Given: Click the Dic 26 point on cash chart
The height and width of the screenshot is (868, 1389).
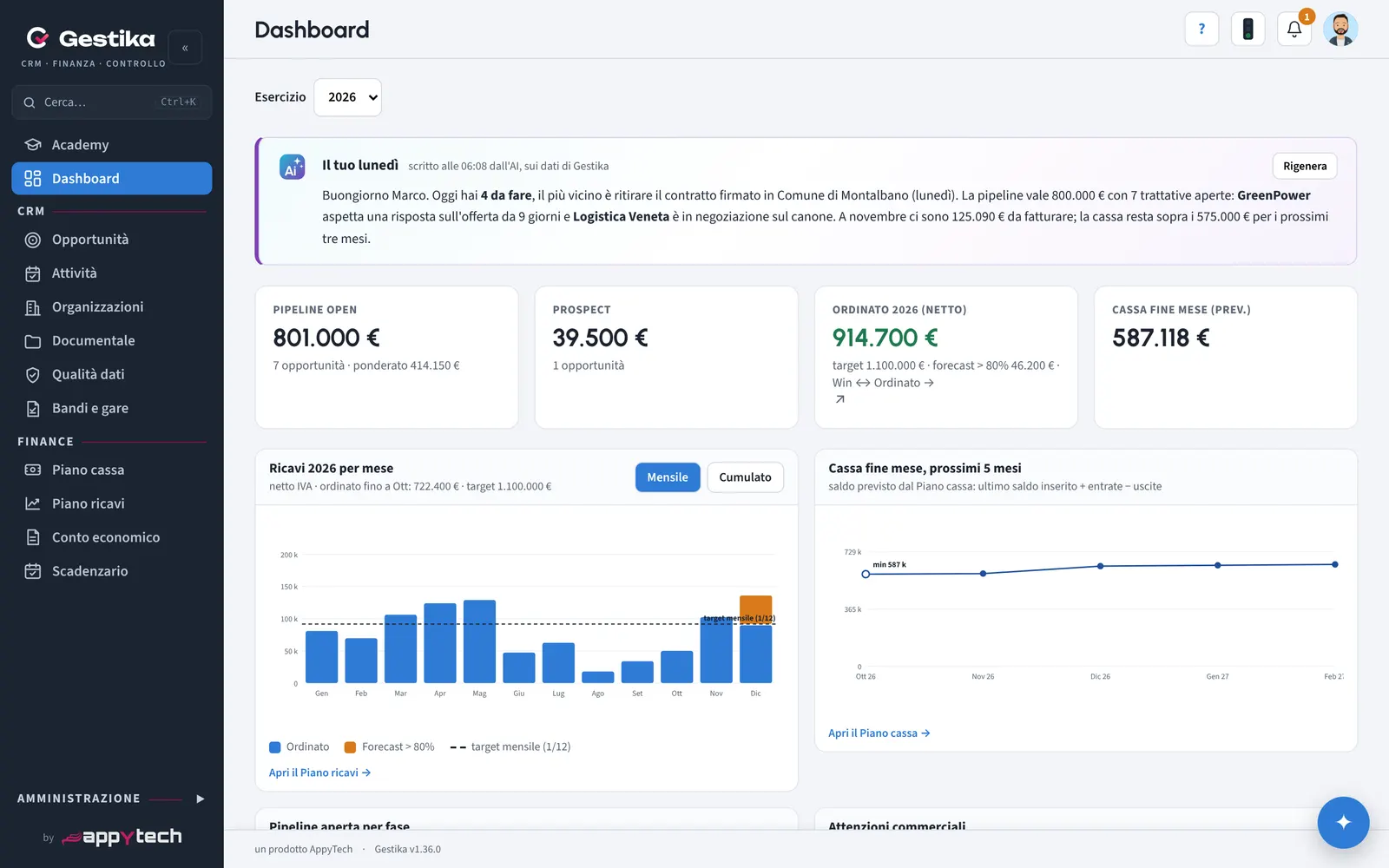Looking at the screenshot, I should click(1100, 566).
